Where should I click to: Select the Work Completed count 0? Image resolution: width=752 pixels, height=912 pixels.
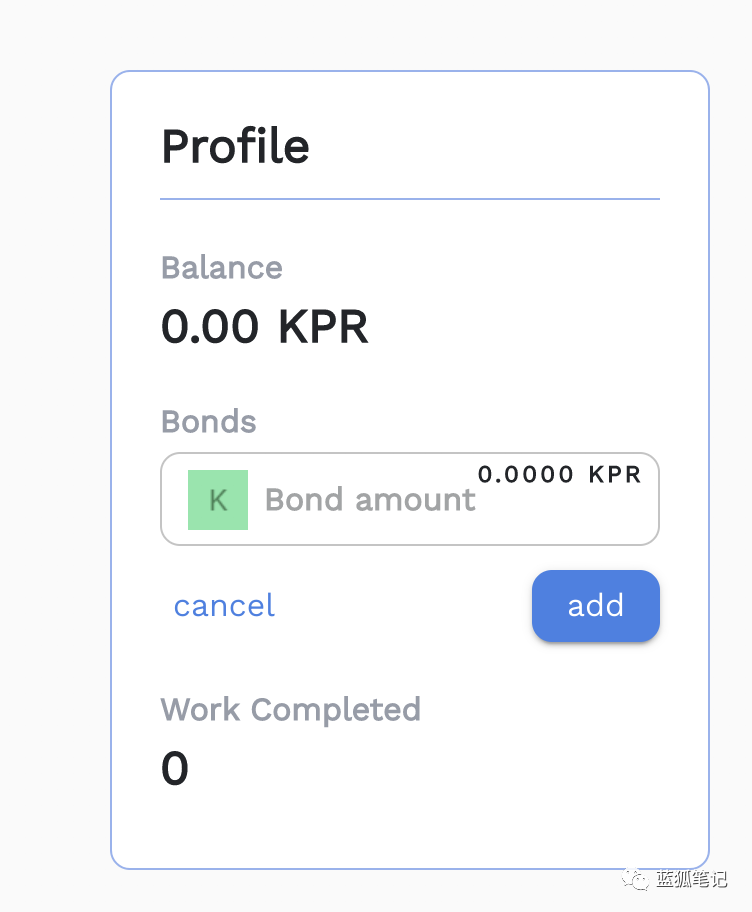coord(175,770)
